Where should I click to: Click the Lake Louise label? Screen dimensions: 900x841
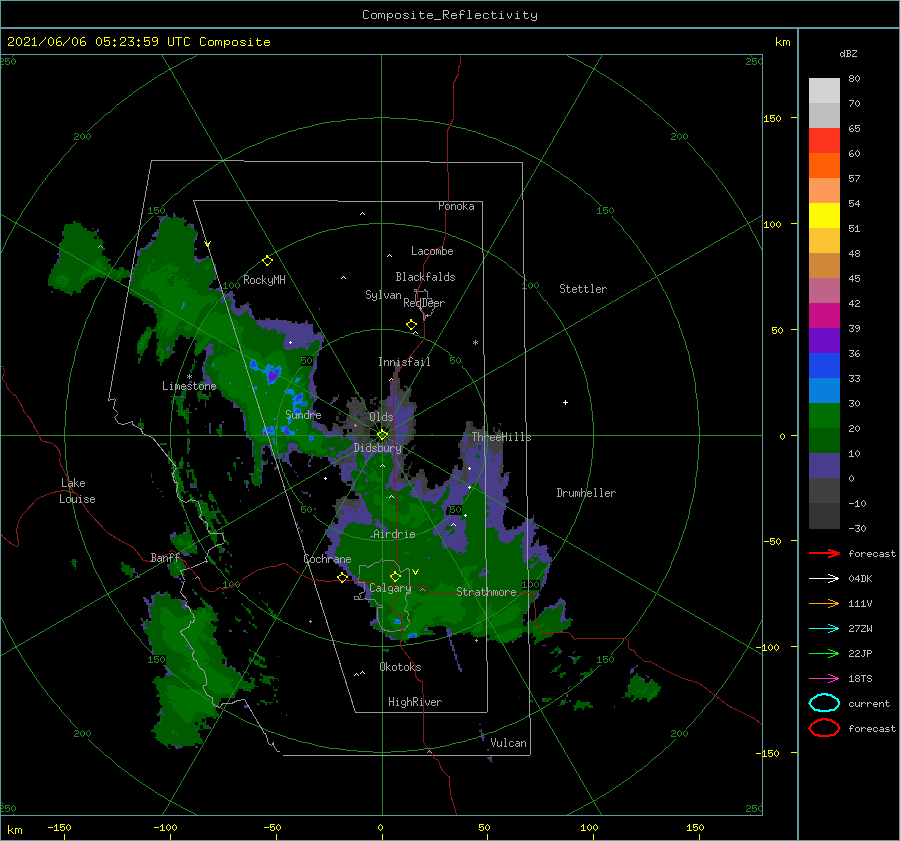pyautogui.click(x=77, y=491)
